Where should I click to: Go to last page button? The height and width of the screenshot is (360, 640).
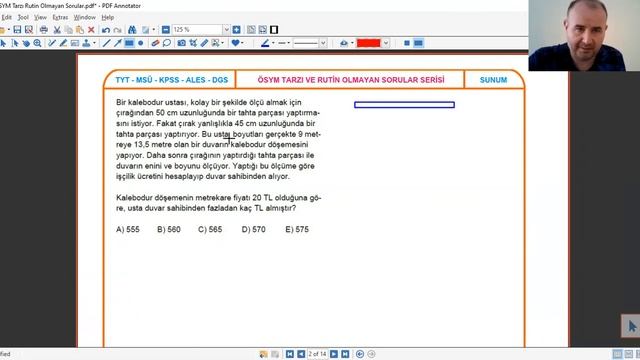click(345, 354)
